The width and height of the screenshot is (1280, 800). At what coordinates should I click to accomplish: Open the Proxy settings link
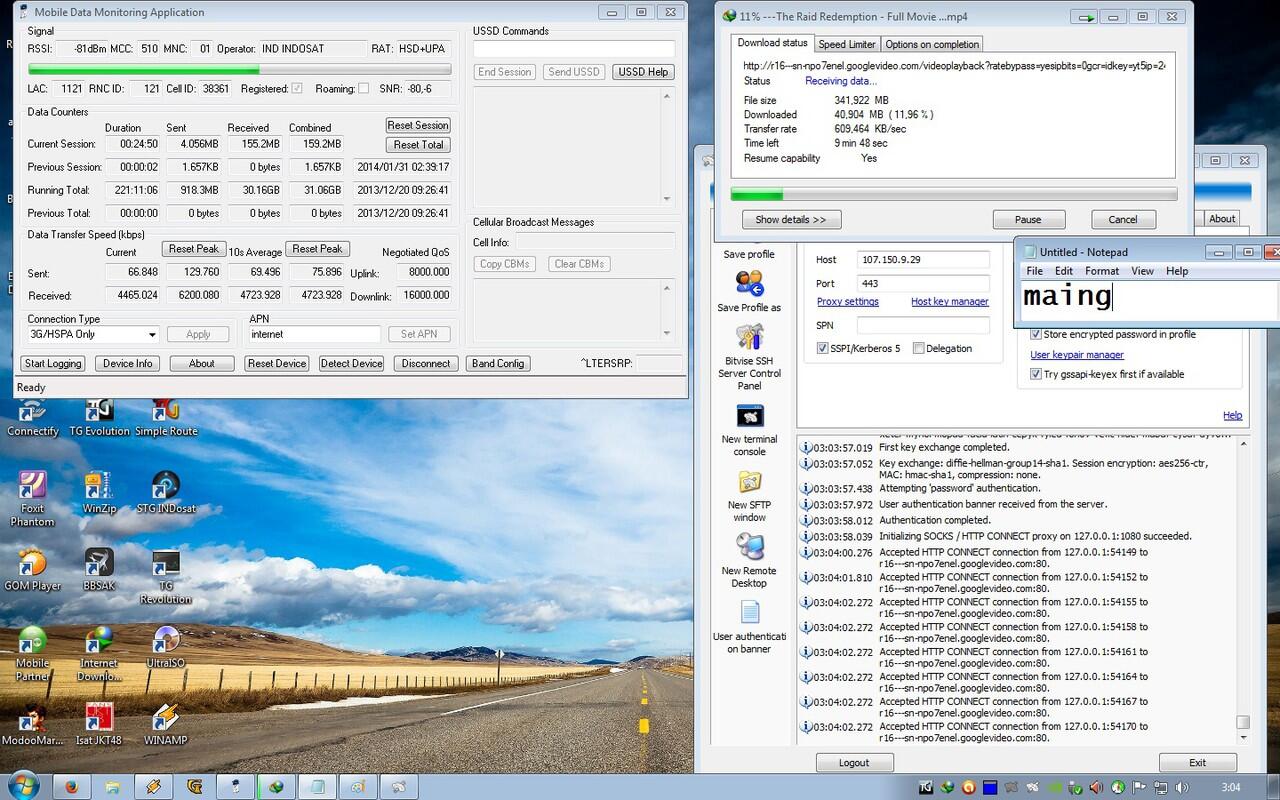[848, 302]
